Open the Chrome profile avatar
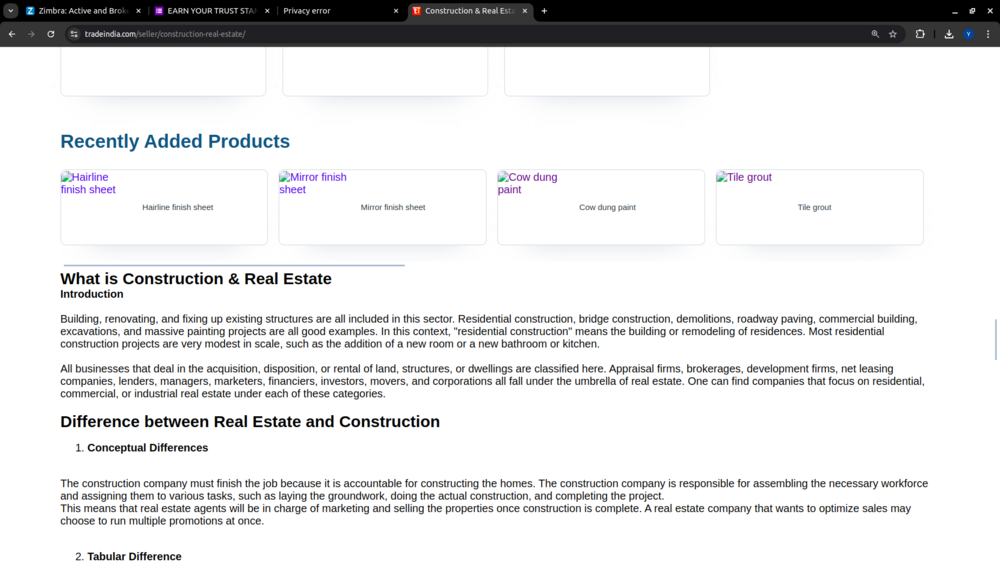Image resolution: width=1000 pixels, height=570 pixels. [x=968, y=34]
